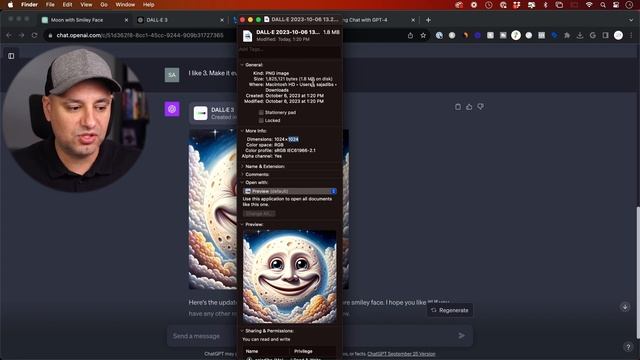640x360 pixels.
Task: Expand the Name & Extension section
Action: click(x=242, y=167)
